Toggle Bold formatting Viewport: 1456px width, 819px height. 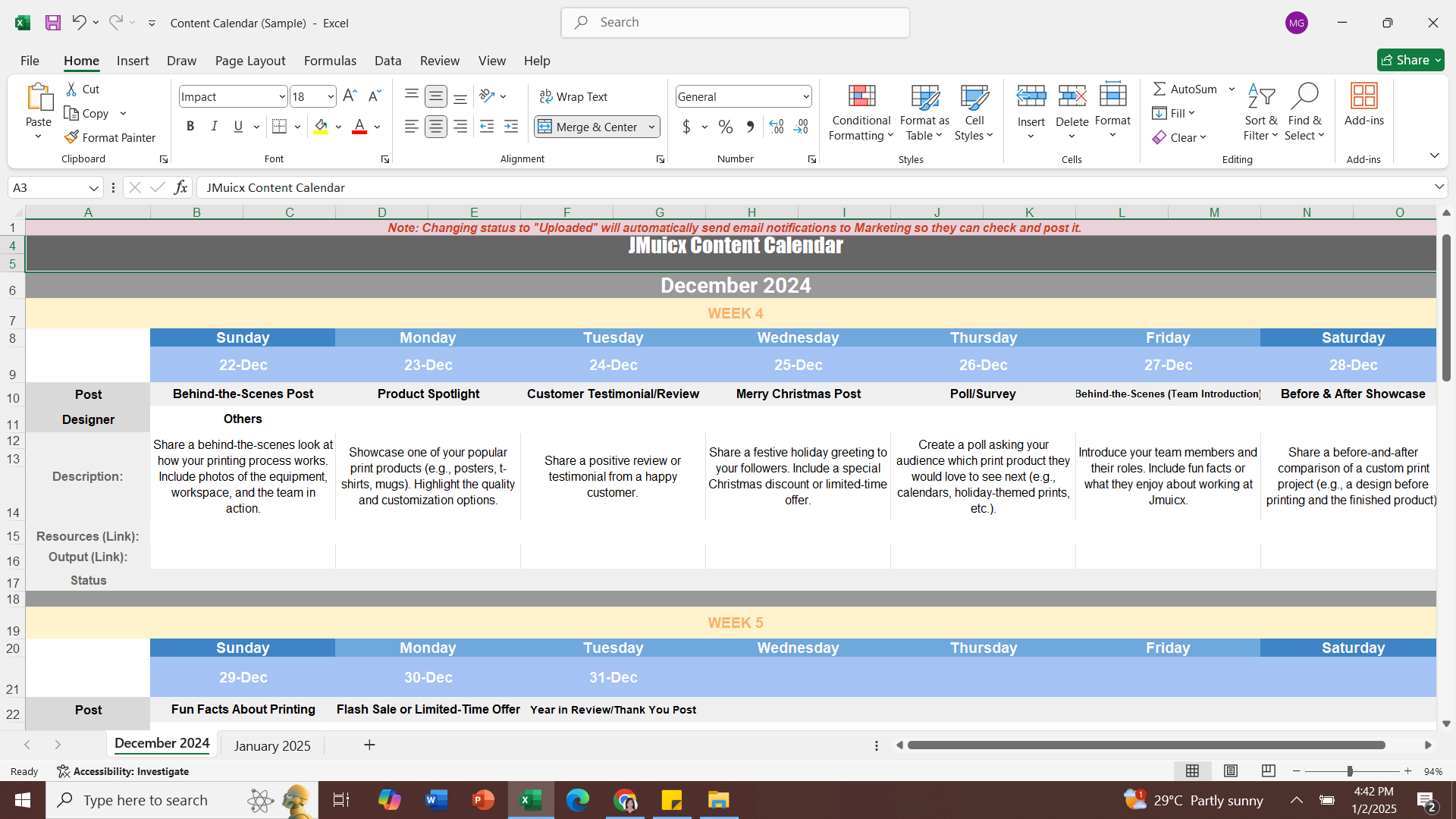(x=190, y=127)
